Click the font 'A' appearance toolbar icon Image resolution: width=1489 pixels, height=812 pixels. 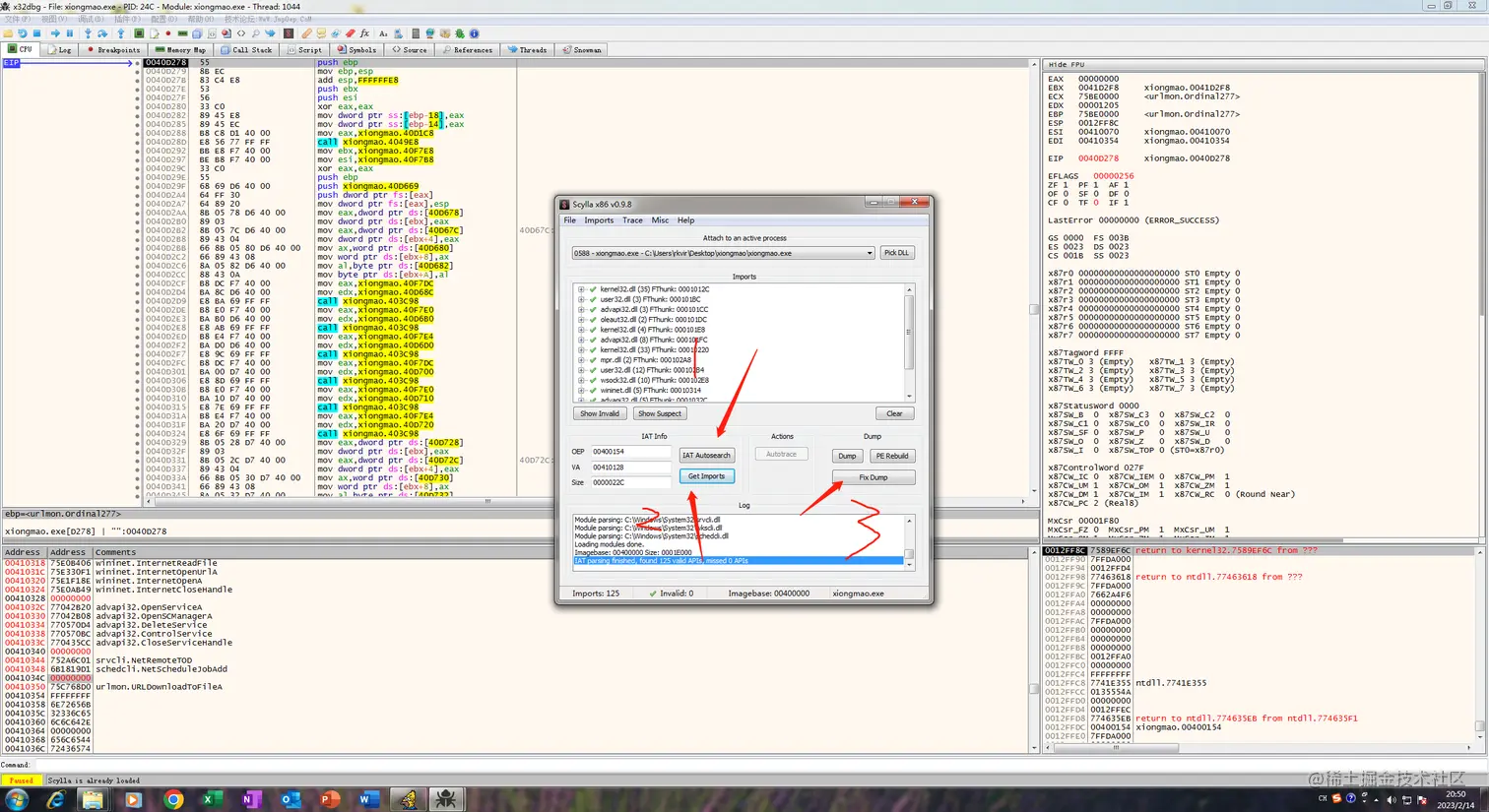click(383, 33)
